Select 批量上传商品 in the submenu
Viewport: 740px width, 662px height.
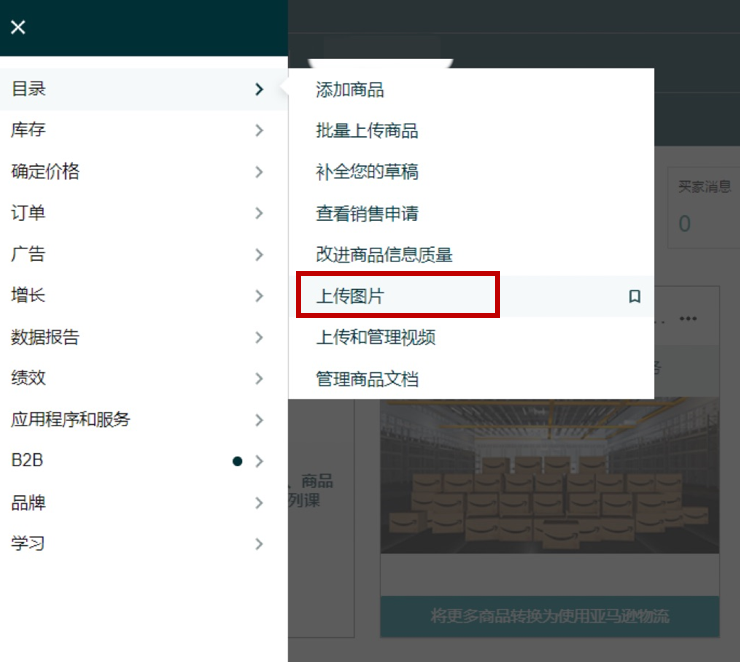pos(367,131)
